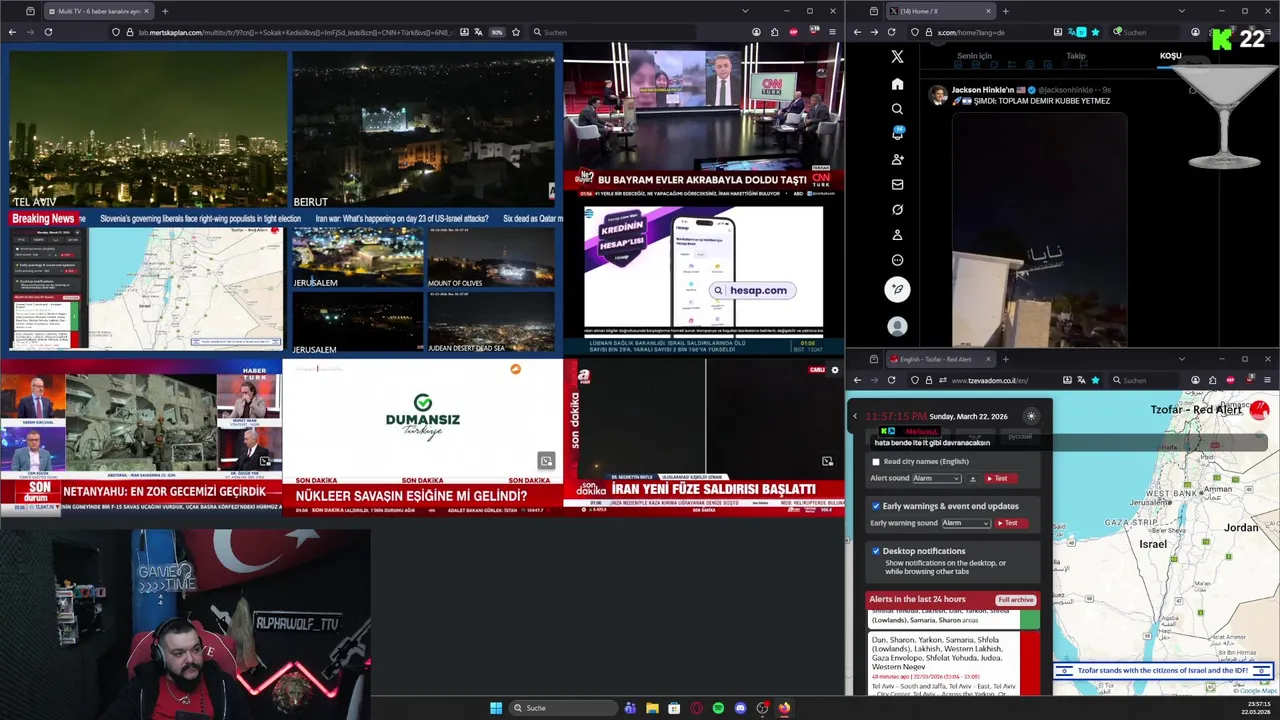Bookmark the X page with star icon
1280x720 pixels.
[x=1095, y=32]
